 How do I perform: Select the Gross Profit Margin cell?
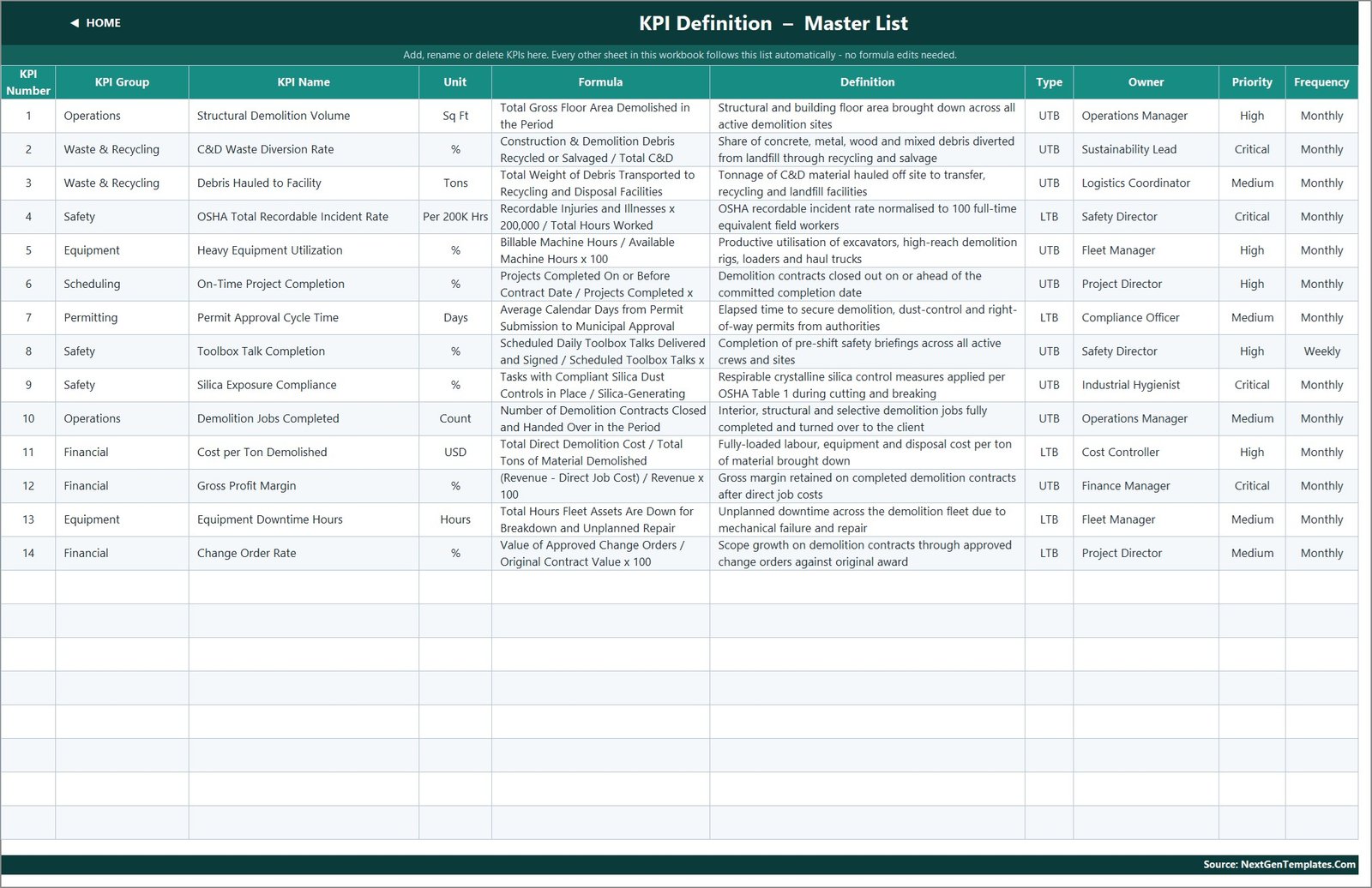tap(304, 486)
